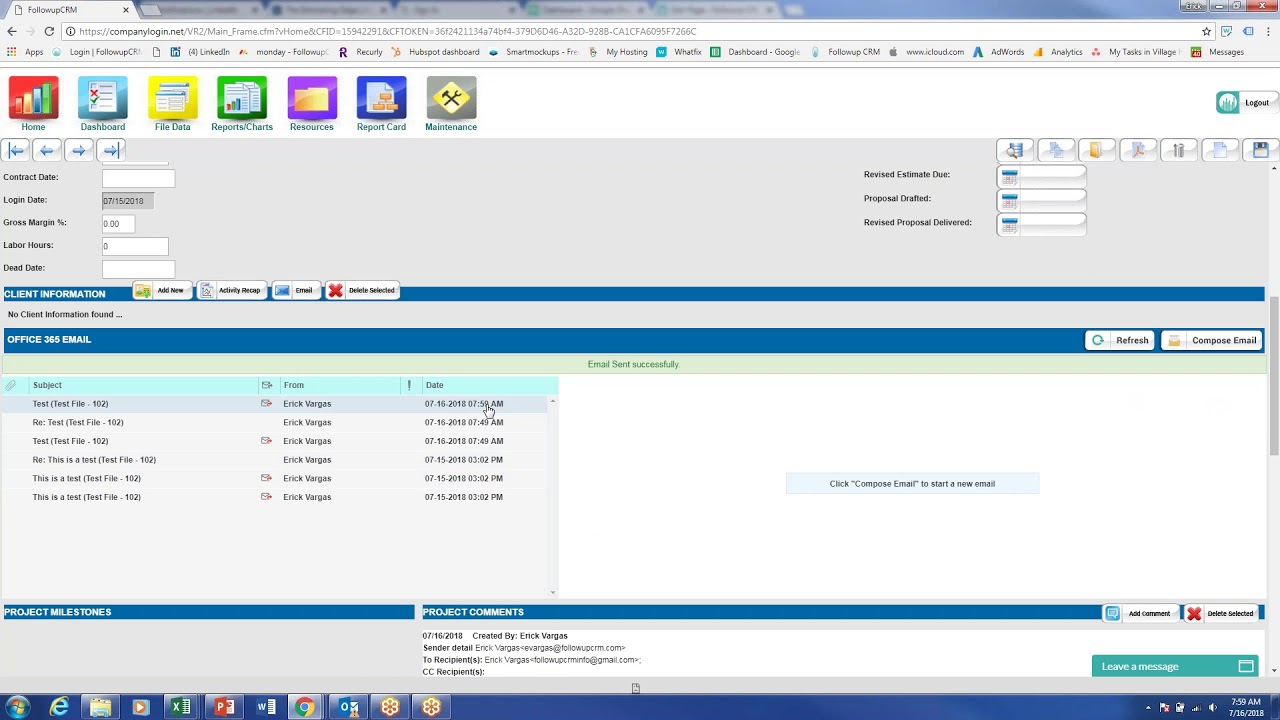Open calendar for Proposal Drafted
Screen dimensions: 1280x720
tap(1010, 200)
